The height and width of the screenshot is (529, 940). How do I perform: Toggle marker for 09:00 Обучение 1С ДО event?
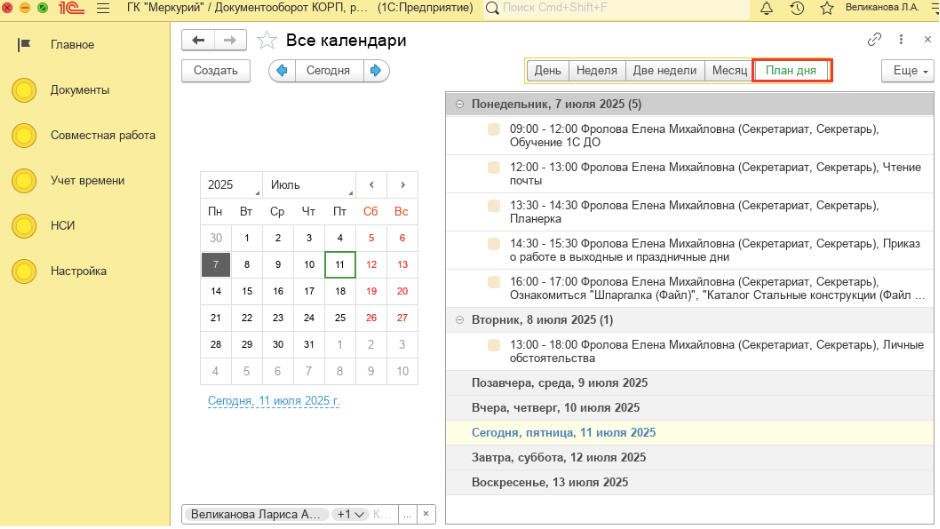coord(494,130)
